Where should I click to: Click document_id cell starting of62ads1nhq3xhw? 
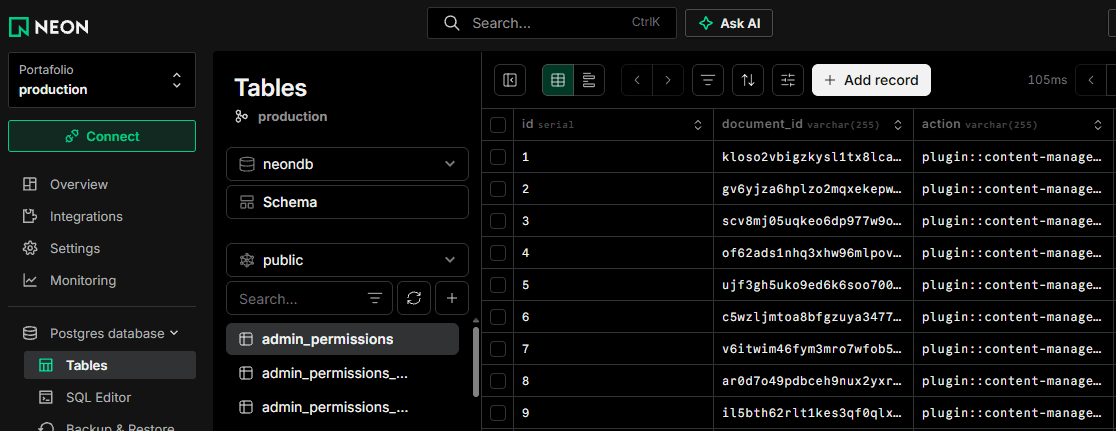tap(813, 252)
